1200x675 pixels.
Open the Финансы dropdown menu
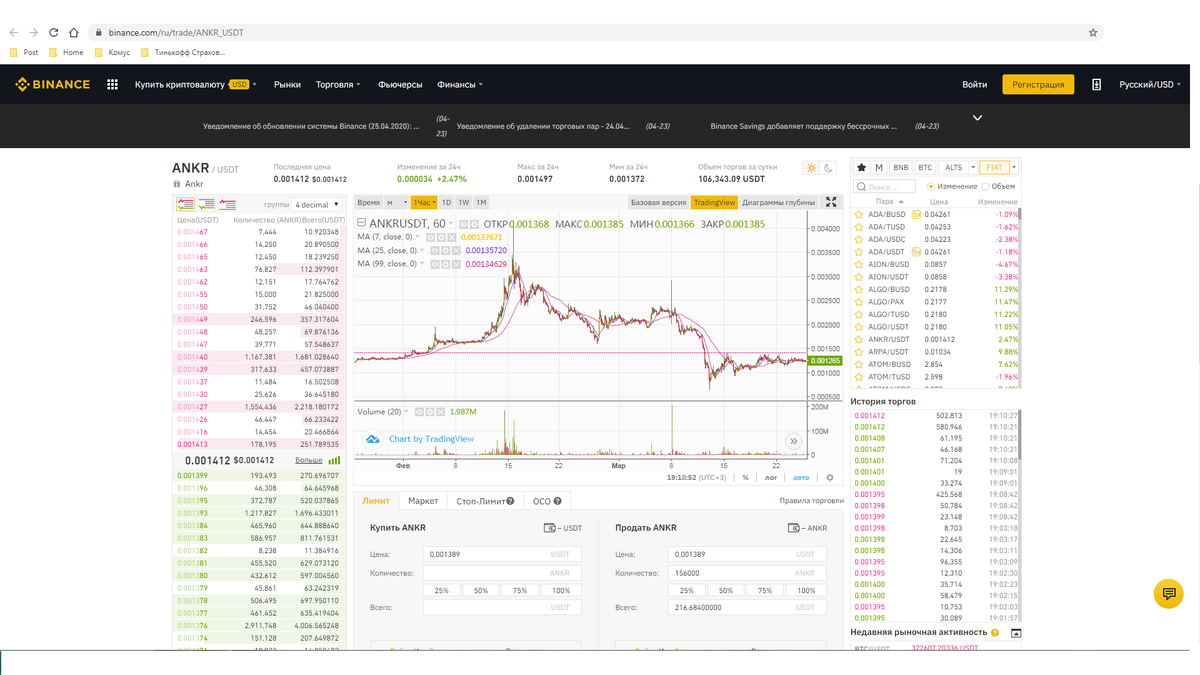(460, 85)
